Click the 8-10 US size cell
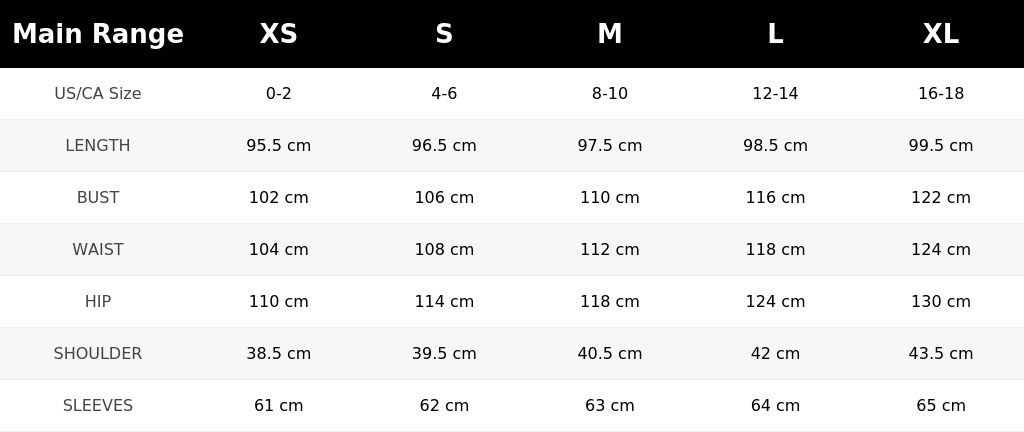This screenshot has width=1024, height=432. pos(609,93)
